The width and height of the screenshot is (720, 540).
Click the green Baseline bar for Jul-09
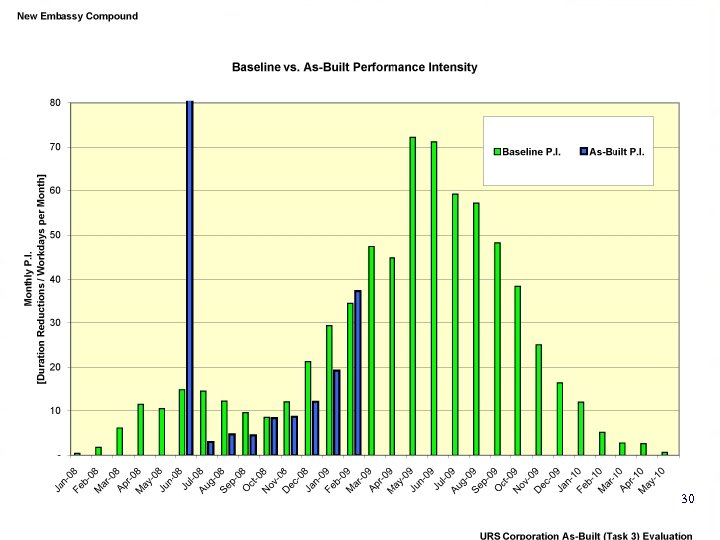(x=455, y=325)
